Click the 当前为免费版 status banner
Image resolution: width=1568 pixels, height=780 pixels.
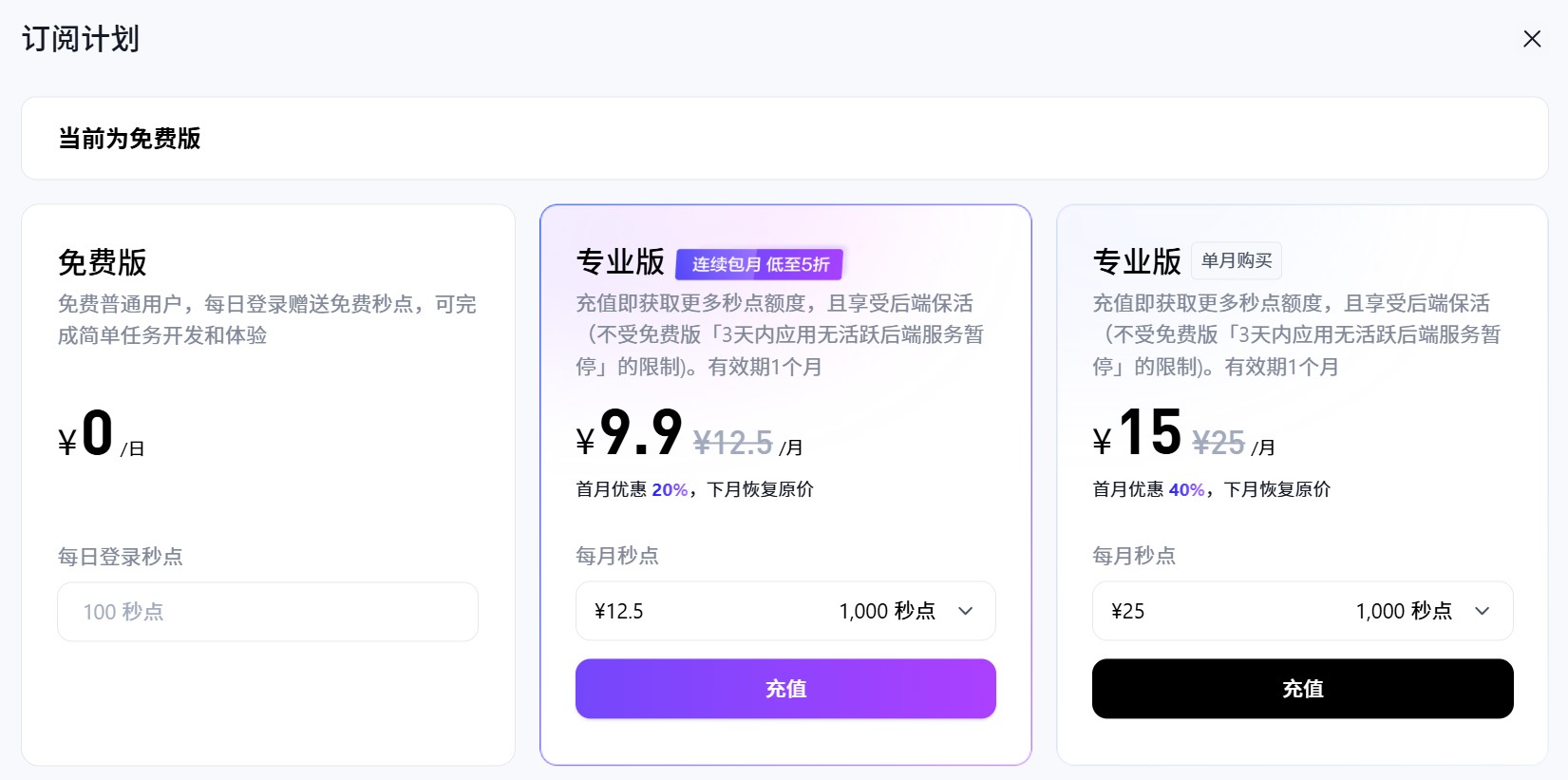point(783,138)
